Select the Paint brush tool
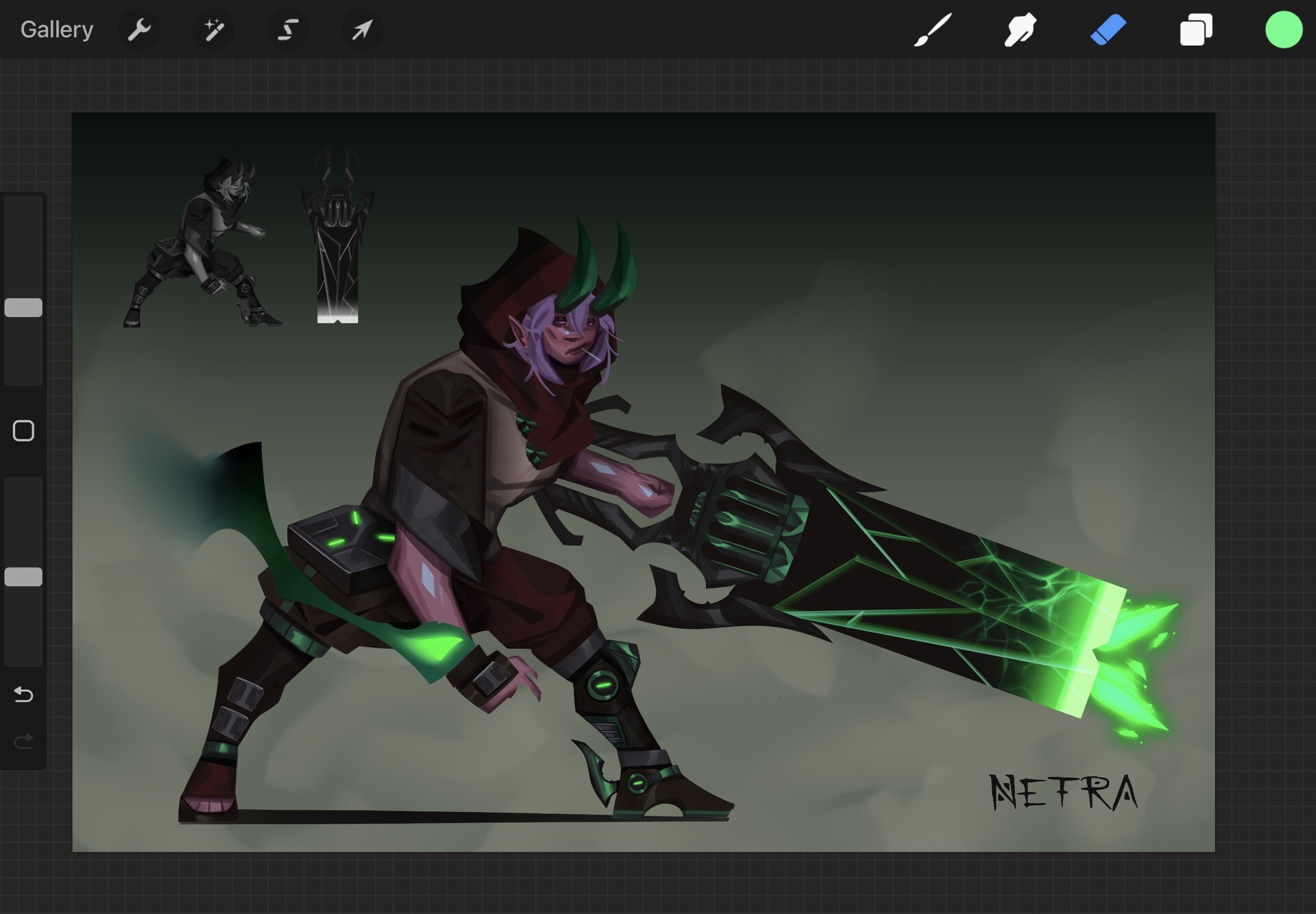1316x914 pixels. [x=932, y=30]
